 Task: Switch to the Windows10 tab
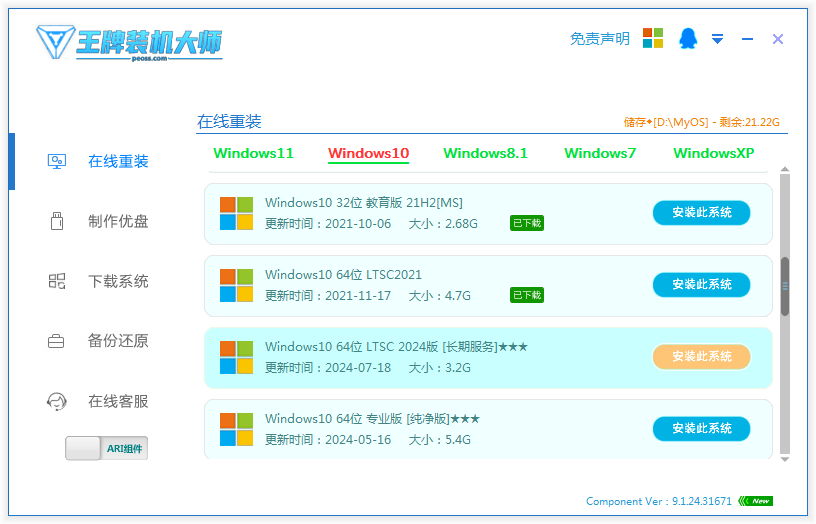pyautogui.click(x=368, y=154)
